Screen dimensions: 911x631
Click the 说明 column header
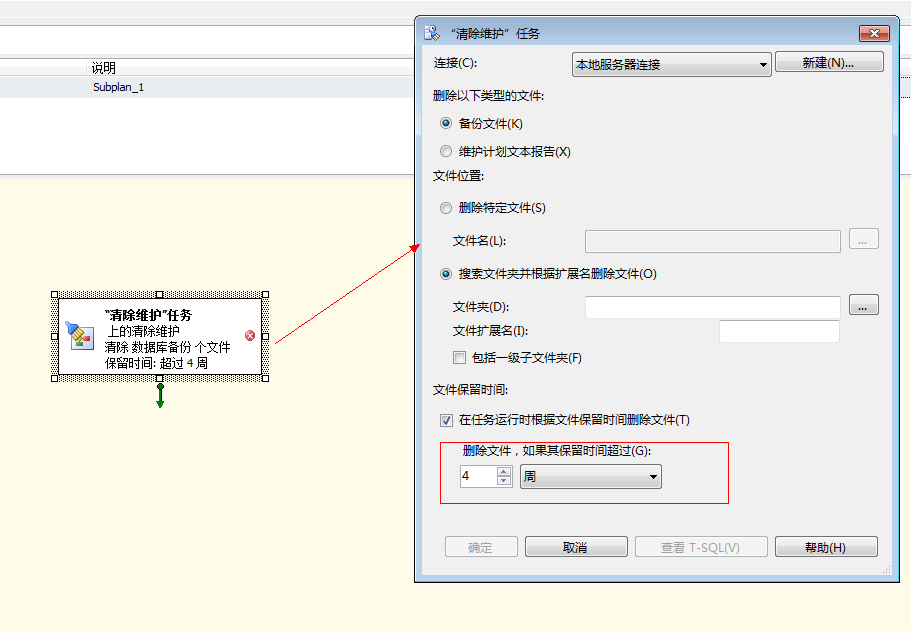(x=250, y=68)
